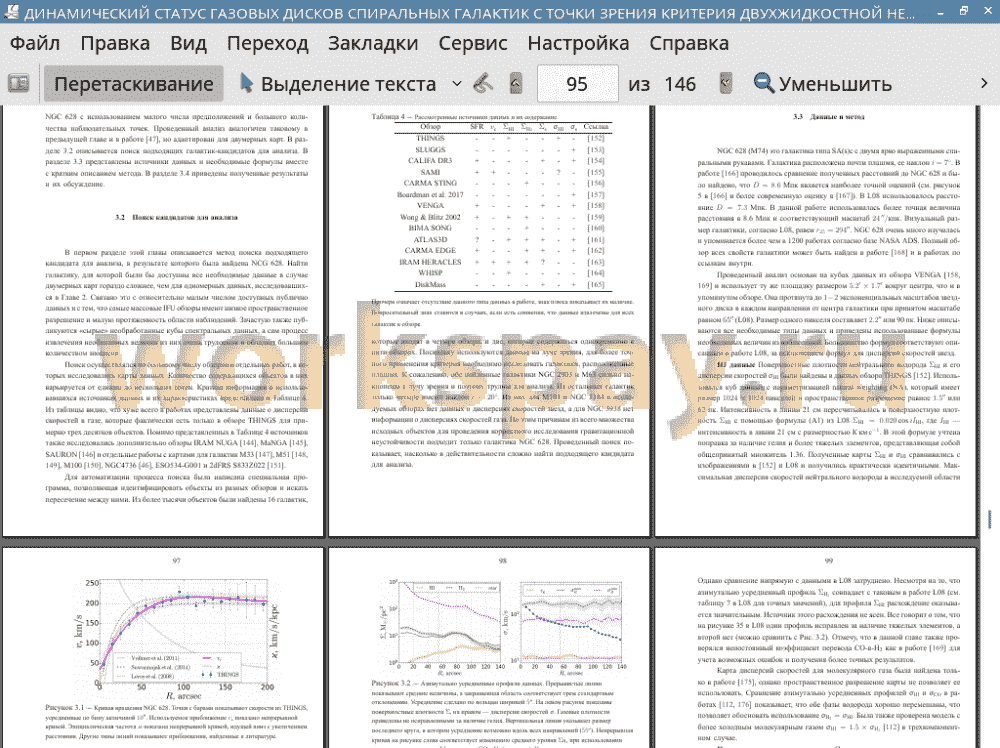The image size is (1000, 748).
Task: Click the Рисунок 3.1 caption
Action: [x=176, y=722]
